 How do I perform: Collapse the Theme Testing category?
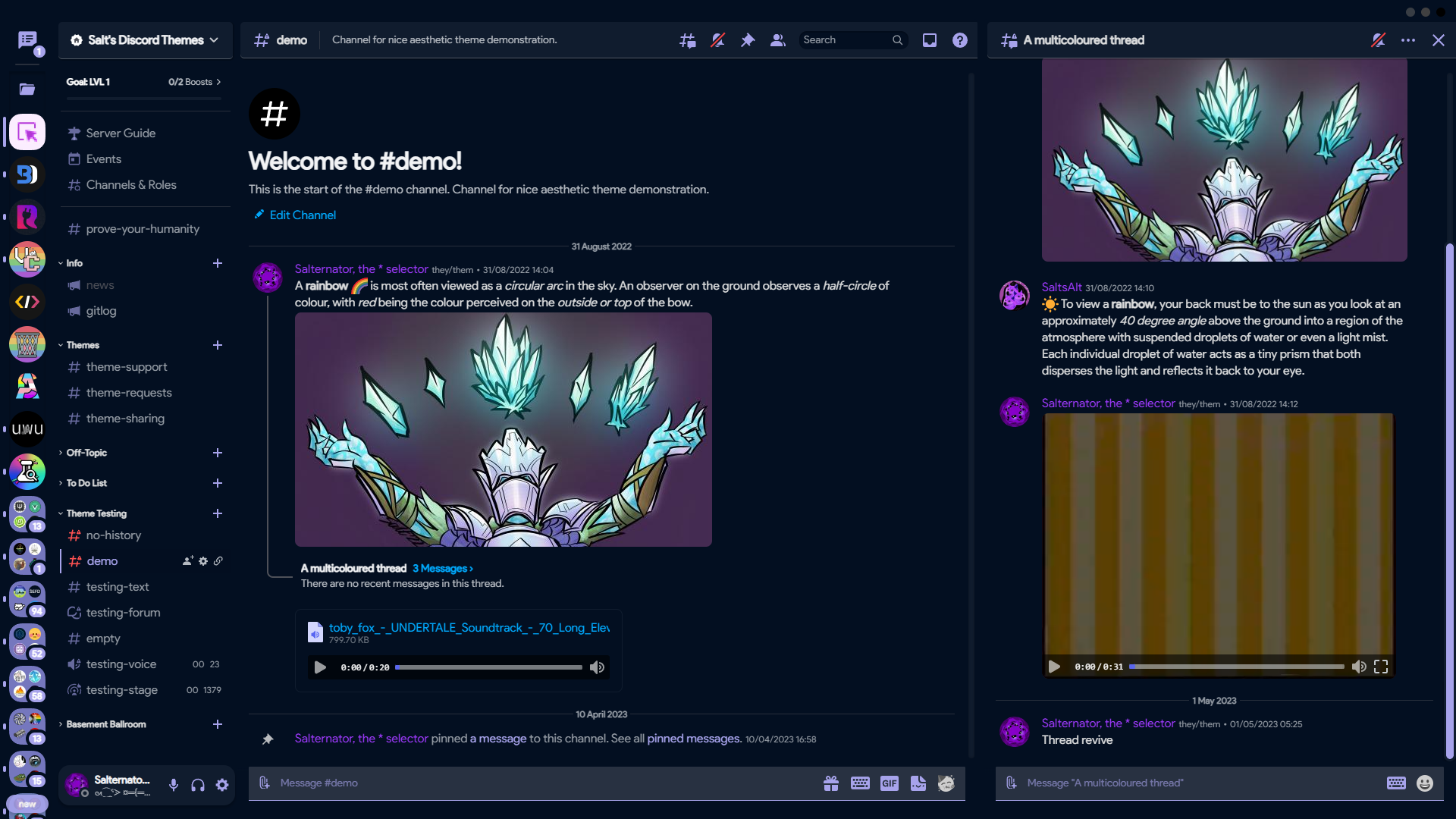click(96, 513)
